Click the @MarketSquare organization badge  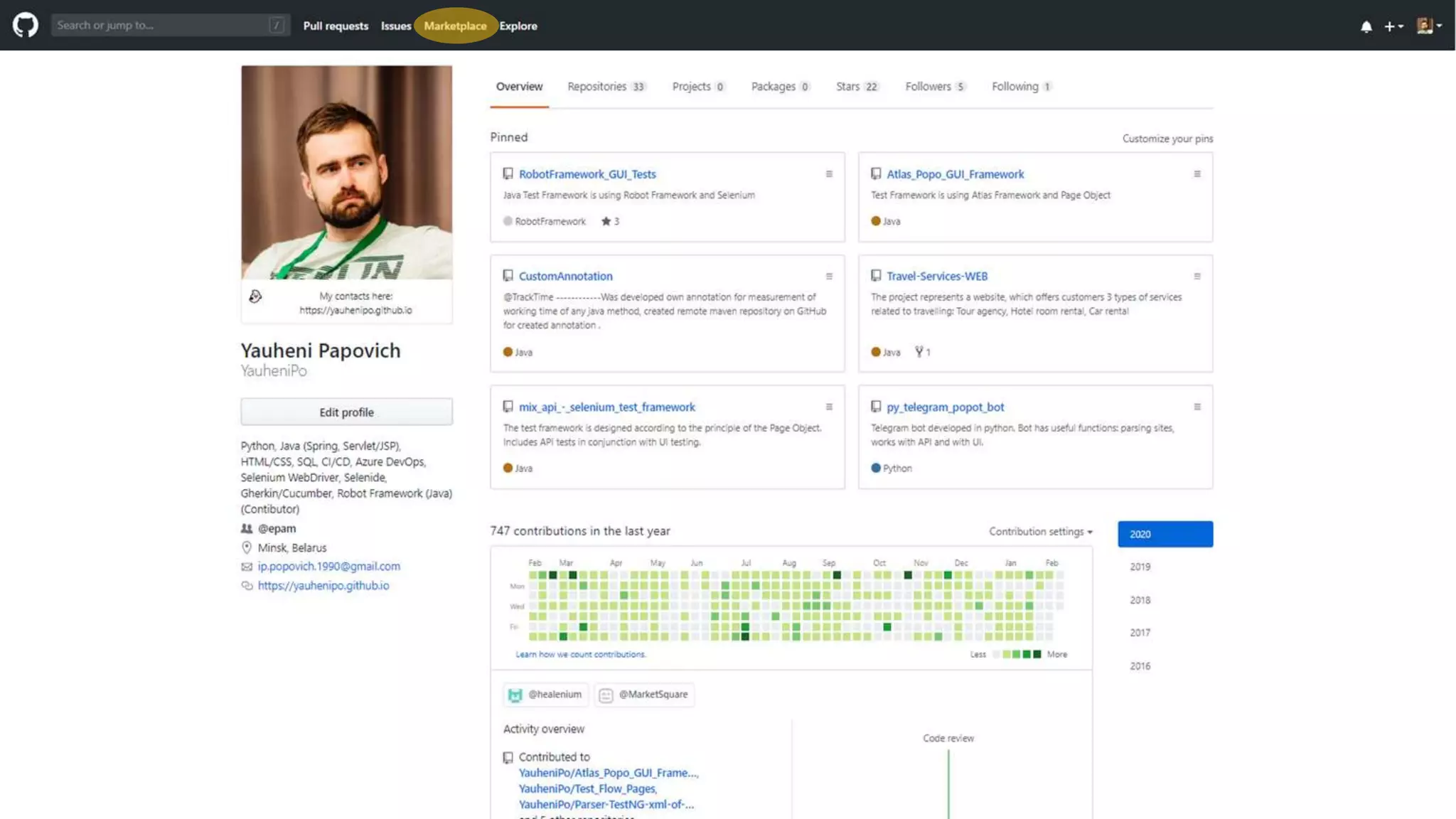pyautogui.click(x=645, y=695)
